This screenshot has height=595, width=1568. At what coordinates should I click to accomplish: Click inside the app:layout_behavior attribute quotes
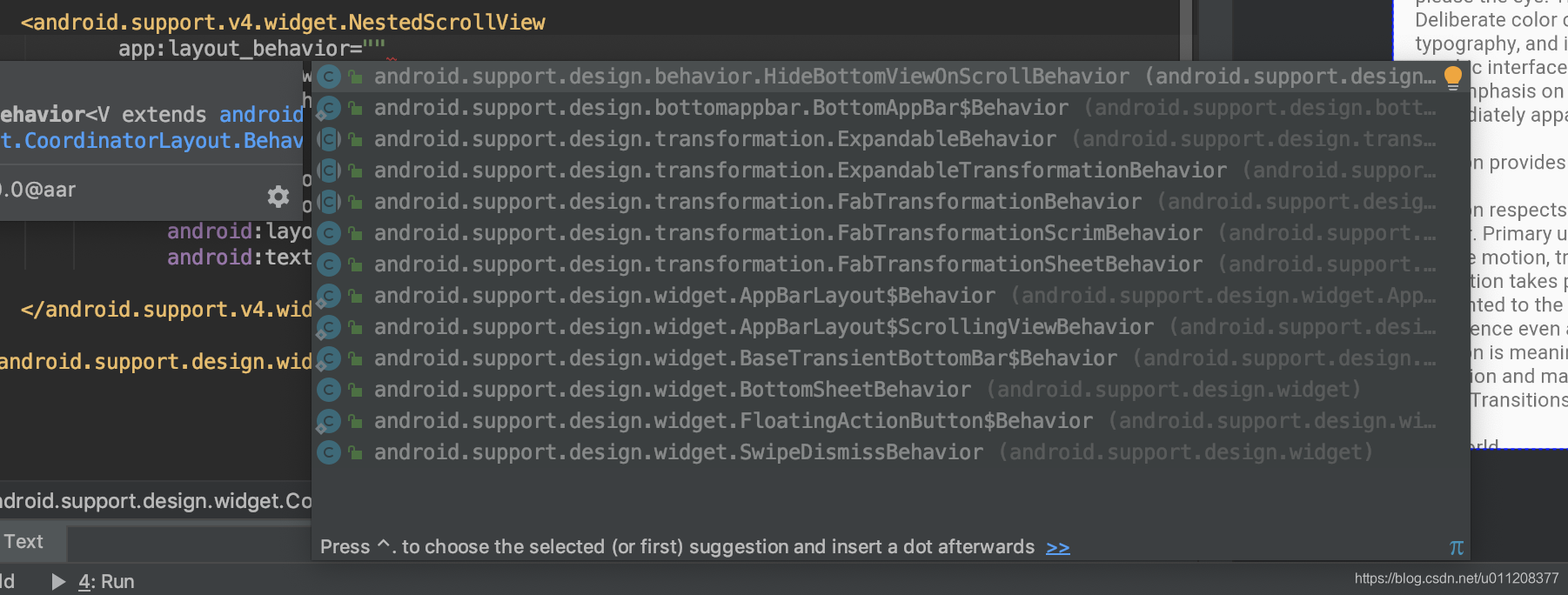[x=373, y=49]
